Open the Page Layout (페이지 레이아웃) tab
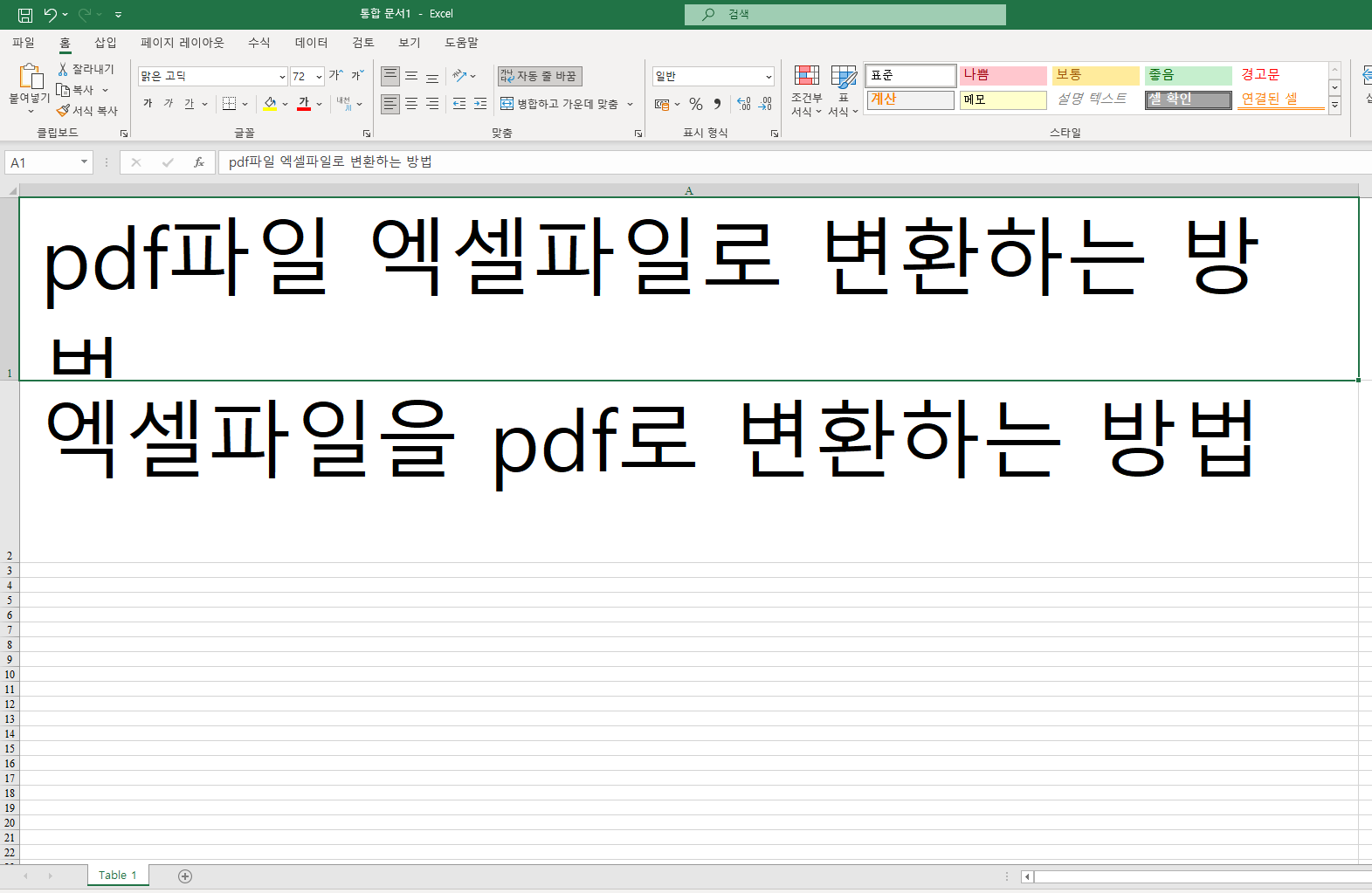The height and width of the screenshot is (893, 1372). (x=183, y=43)
